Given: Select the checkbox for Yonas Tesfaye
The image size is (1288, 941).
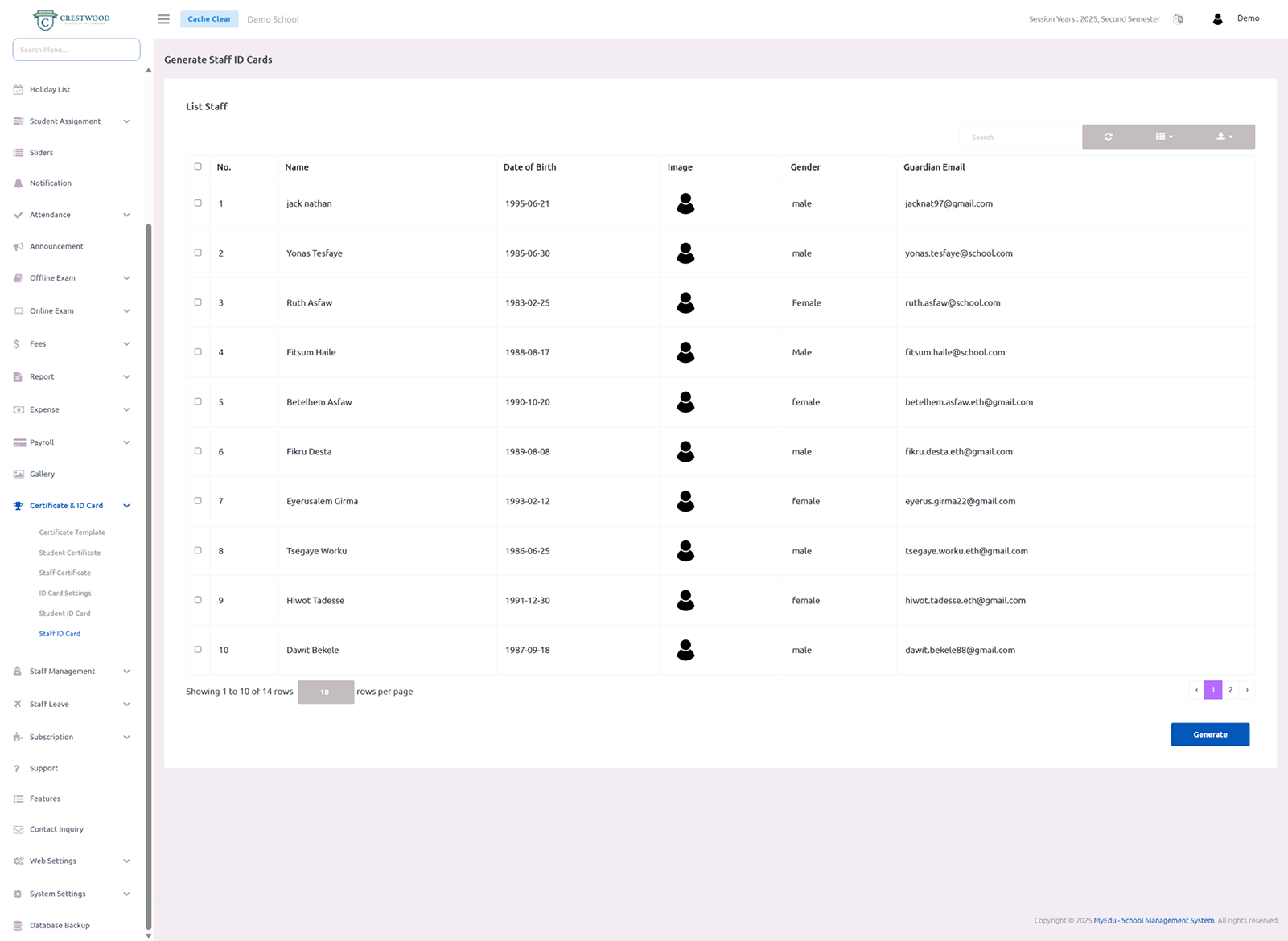Looking at the screenshot, I should coord(198,253).
